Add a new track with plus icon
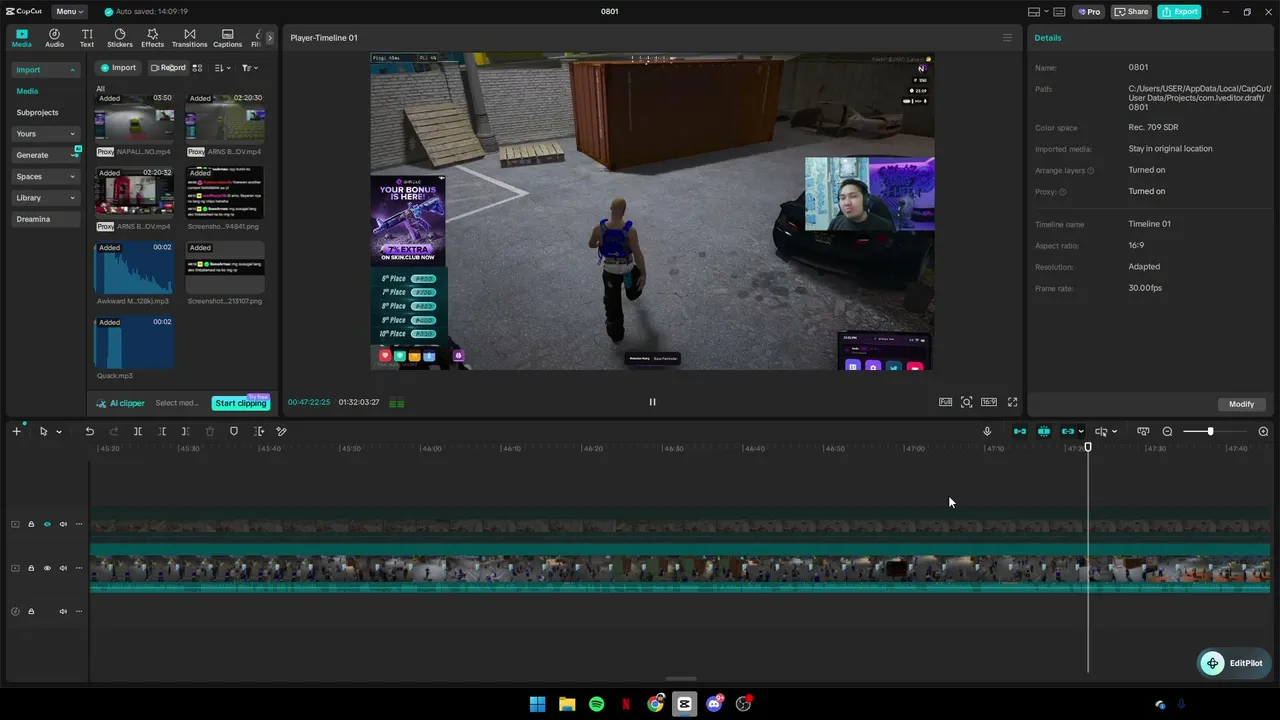 pyautogui.click(x=16, y=431)
